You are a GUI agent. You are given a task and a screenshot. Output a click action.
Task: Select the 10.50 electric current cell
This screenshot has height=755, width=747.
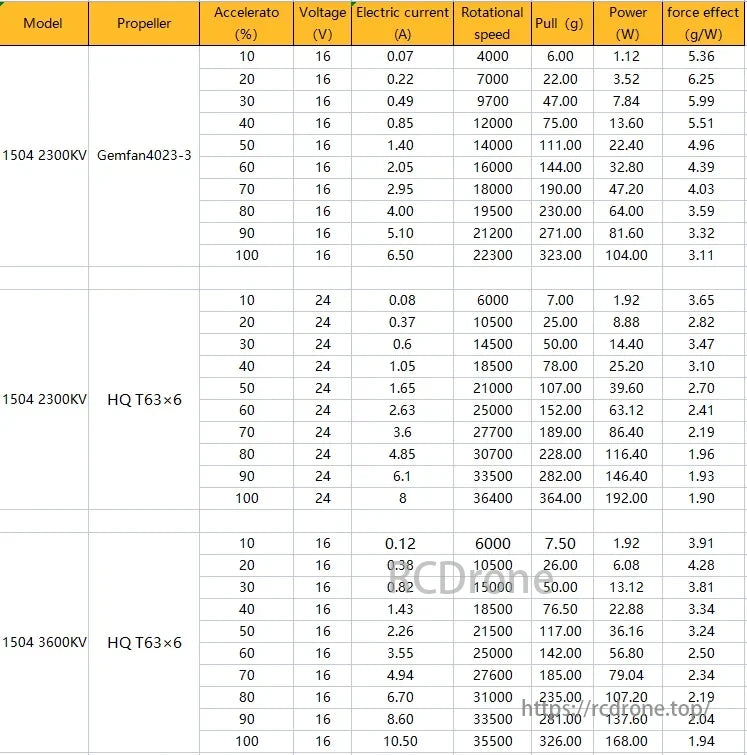tap(402, 741)
